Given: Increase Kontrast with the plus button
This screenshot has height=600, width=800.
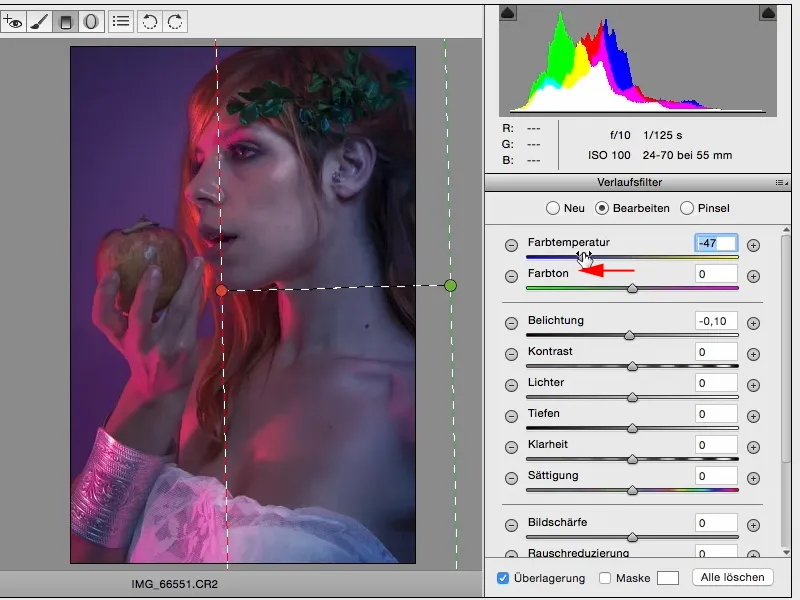Looking at the screenshot, I should pyautogui.click(x=754, y=352).
